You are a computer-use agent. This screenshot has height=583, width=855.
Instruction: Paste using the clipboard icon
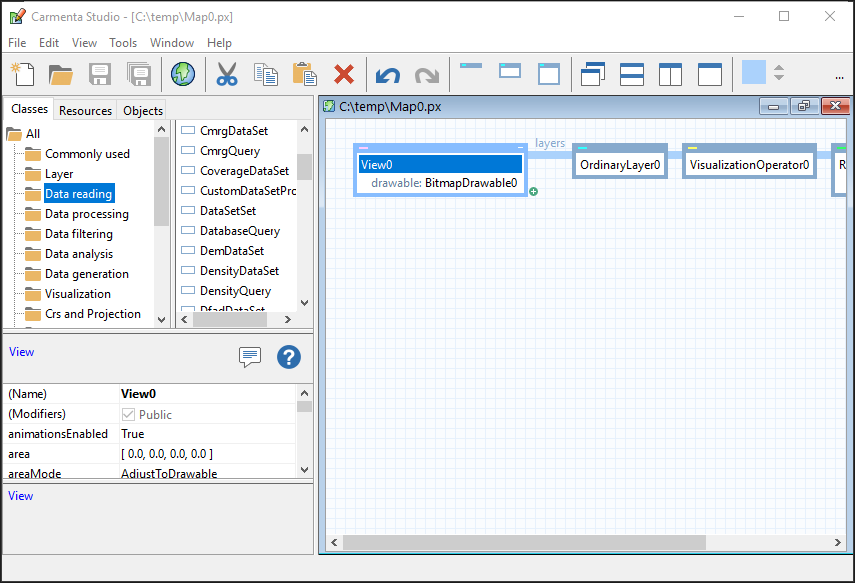tap(304, 74)
